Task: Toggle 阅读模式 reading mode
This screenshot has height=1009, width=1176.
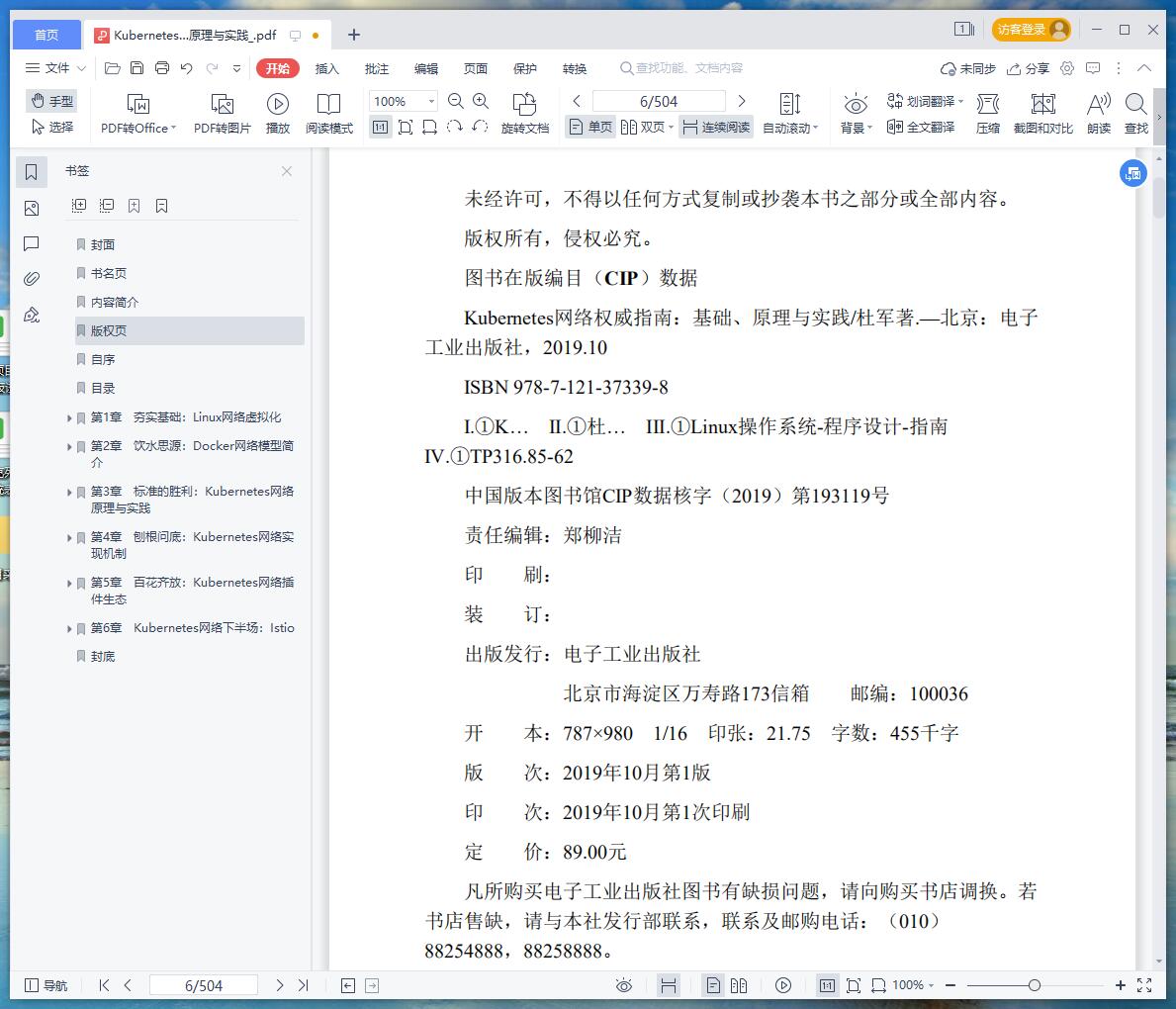Action: tap(328, 114)
